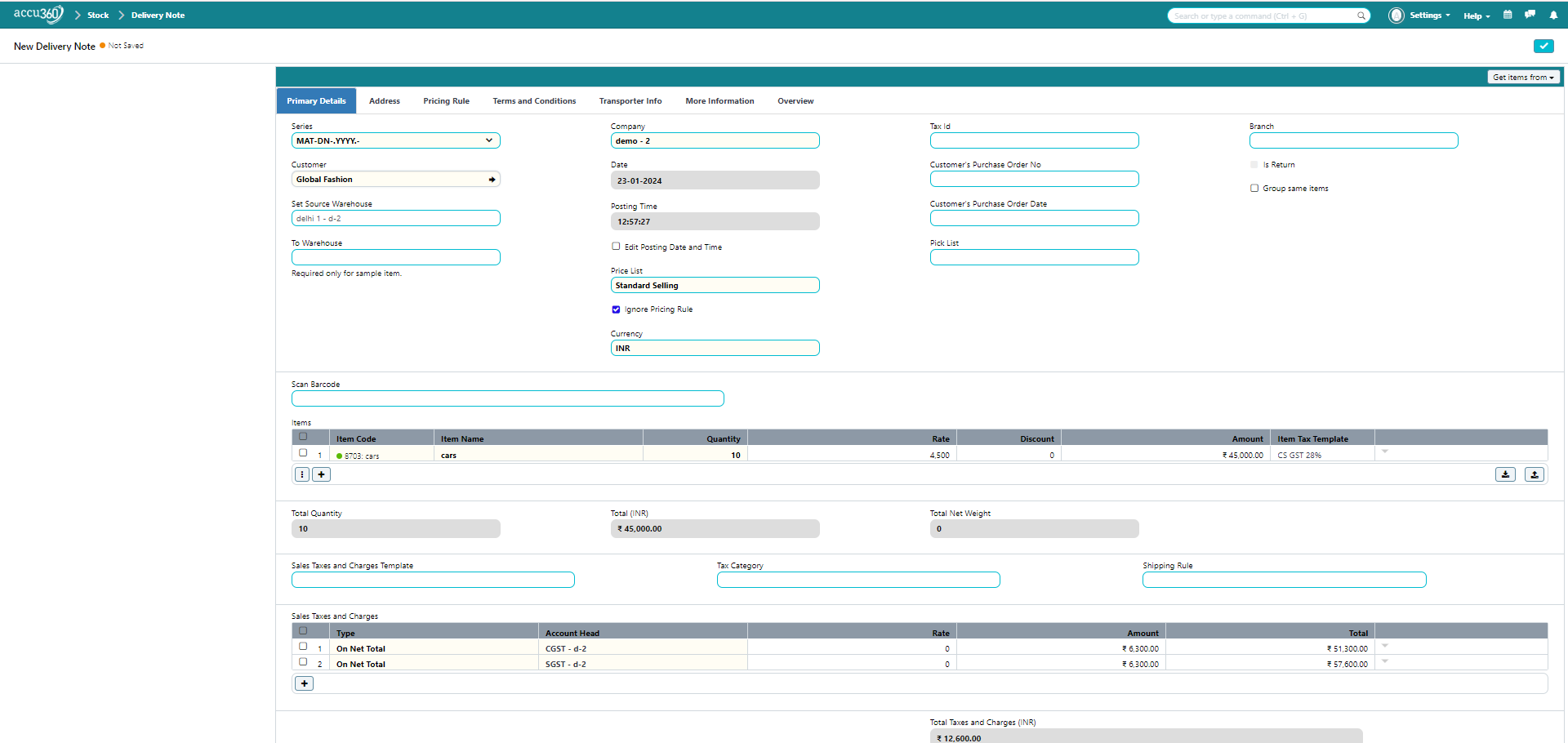
Task: Select item row 1 cars checkbox
Action: point(303,453)
